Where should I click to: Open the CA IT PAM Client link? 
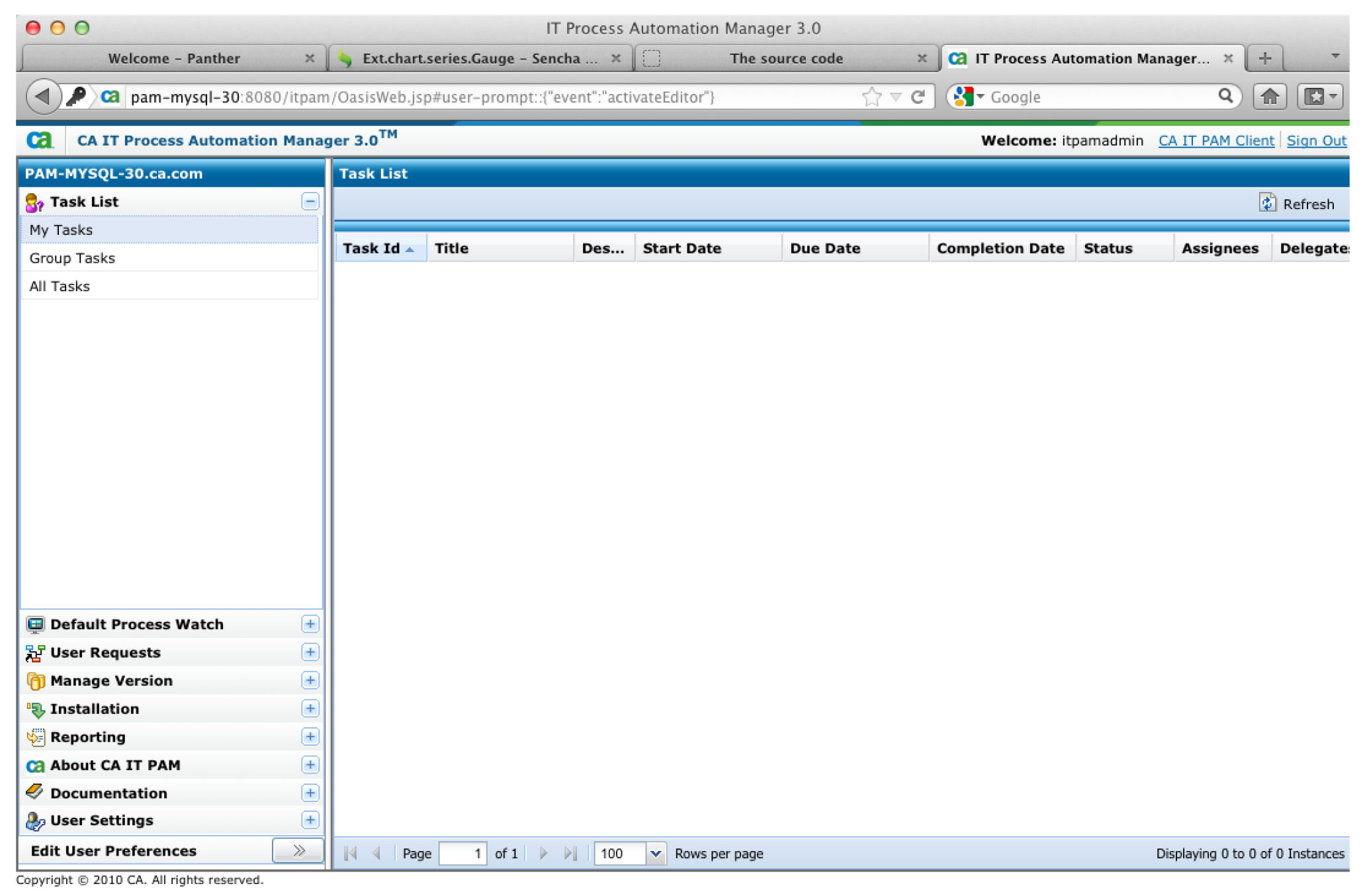[x=1216, y=140]
